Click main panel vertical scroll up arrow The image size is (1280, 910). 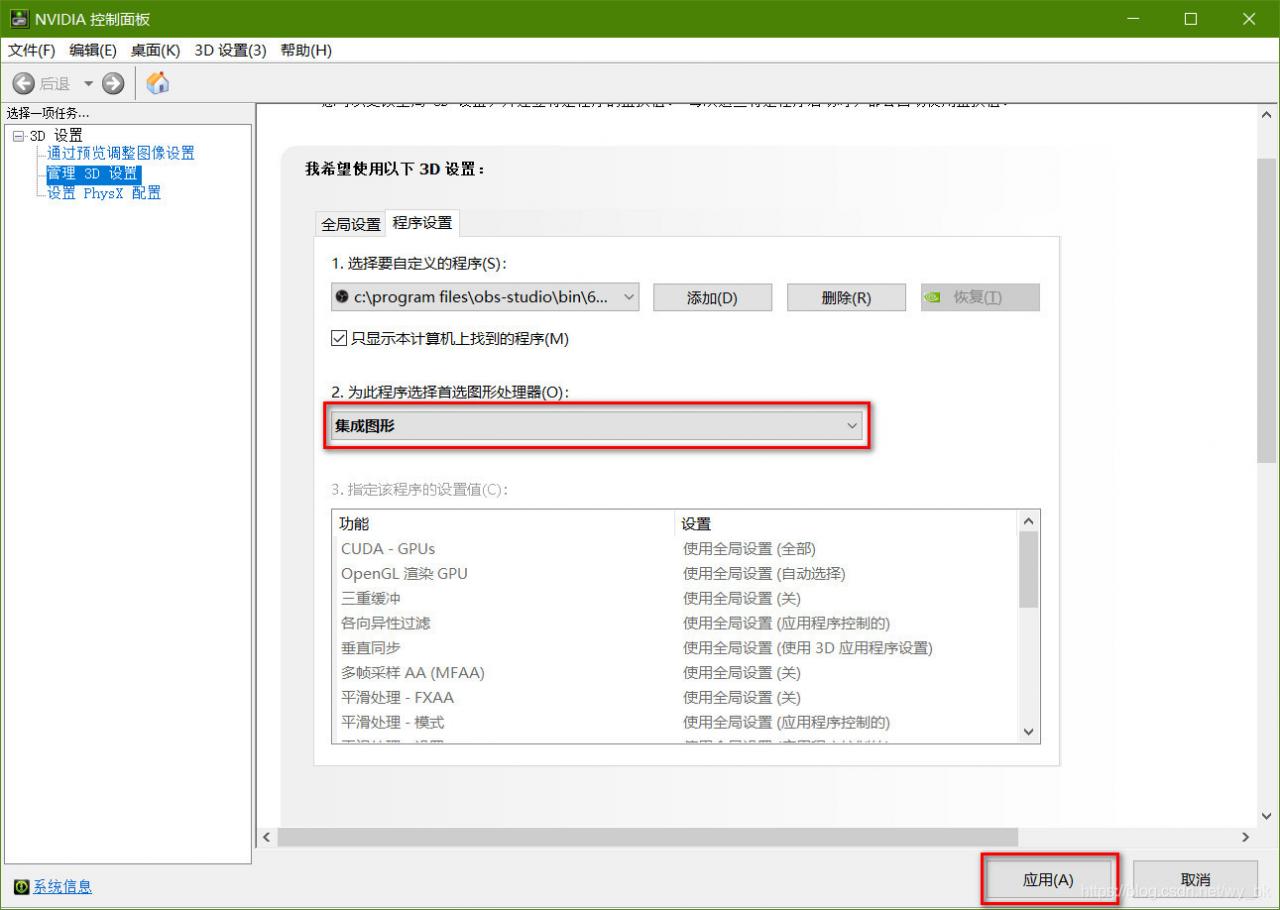tap(1268, 115)
